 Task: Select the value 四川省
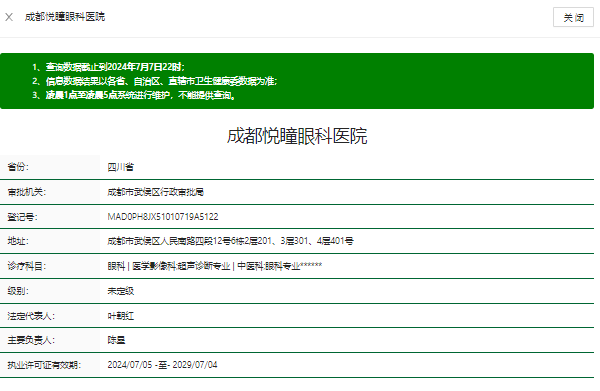tap(121, 167)
